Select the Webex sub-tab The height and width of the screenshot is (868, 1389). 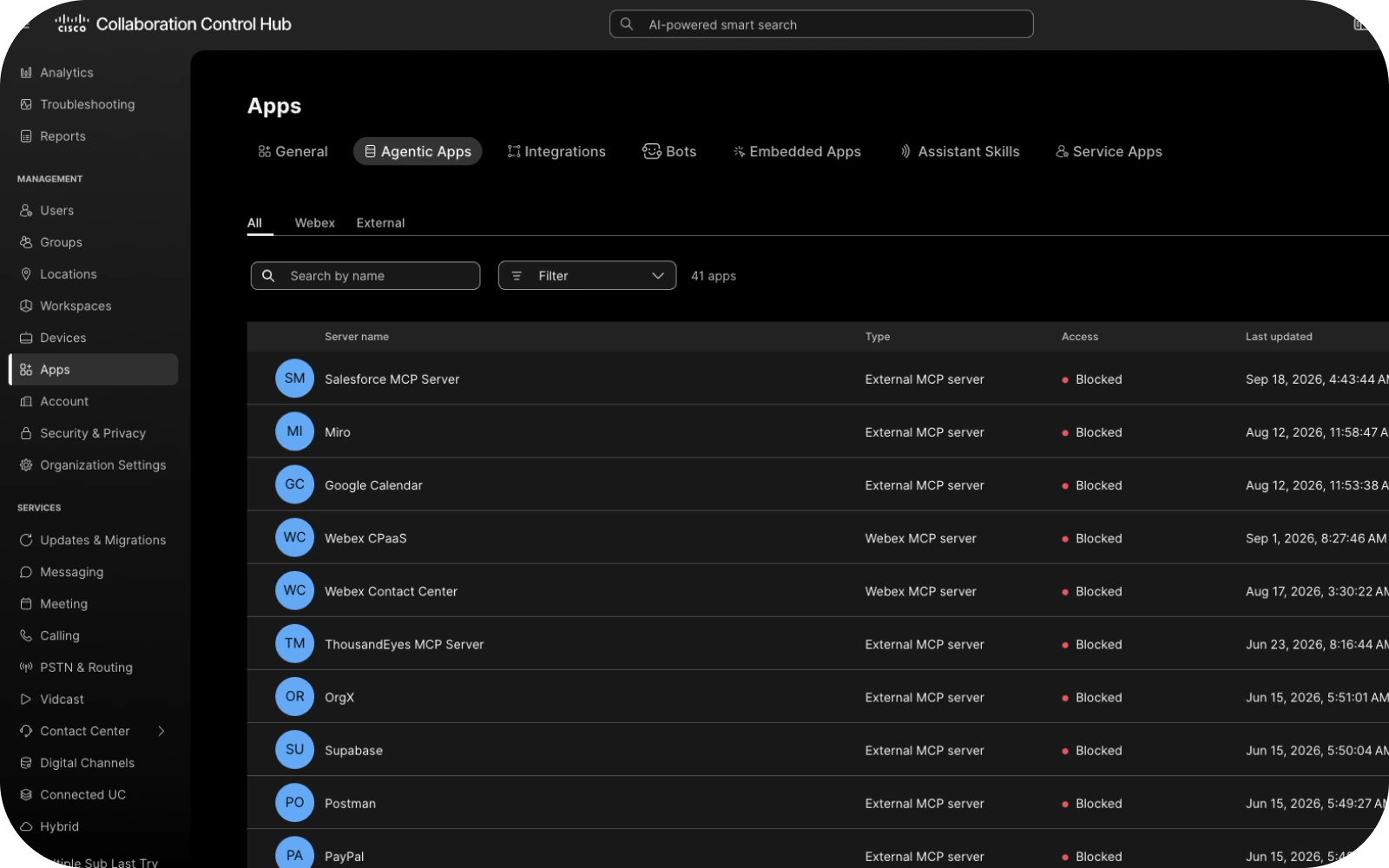coord(314,223)
